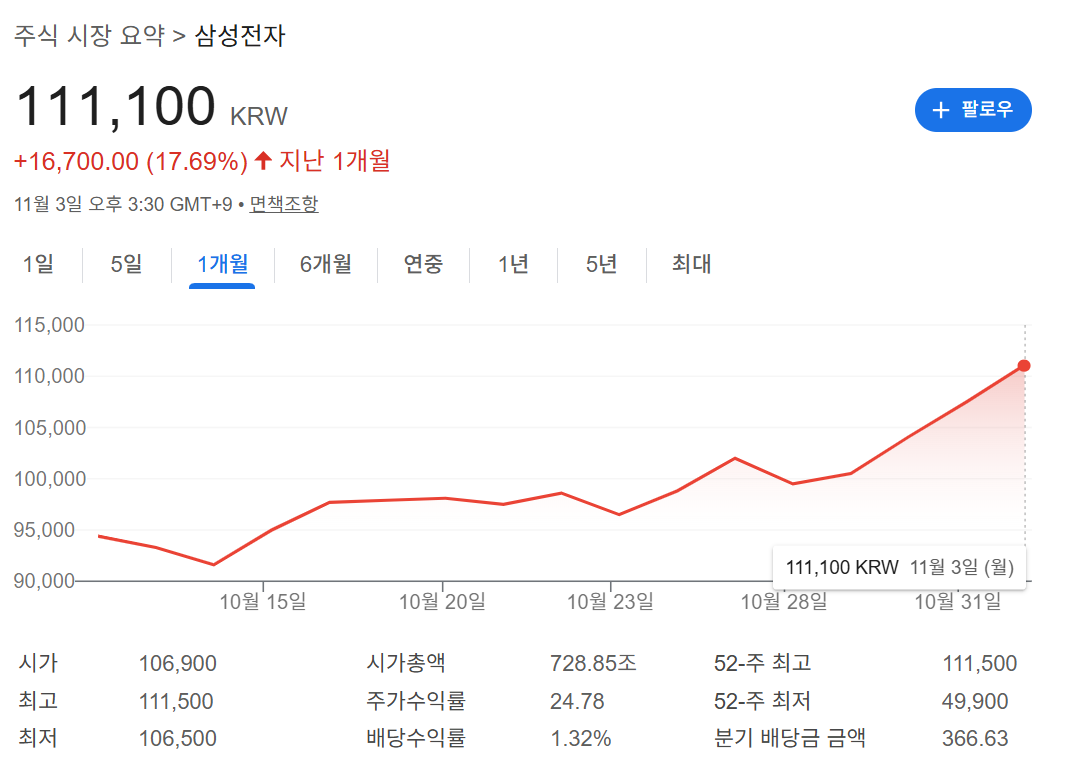Click the 10월 31일 axis label

(957, 602)
